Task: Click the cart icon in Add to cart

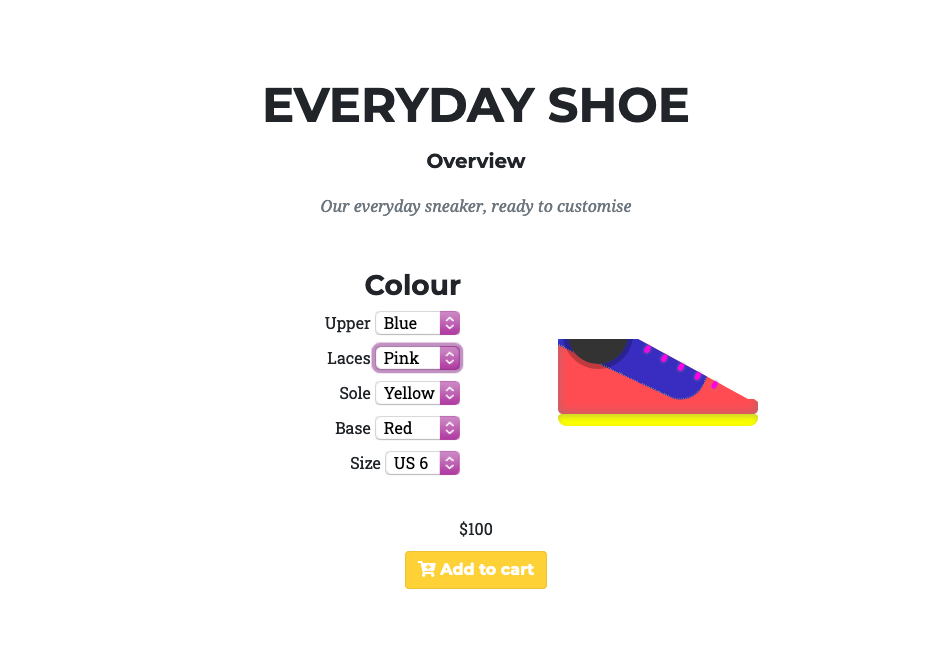Action: [x=427, y=569]
